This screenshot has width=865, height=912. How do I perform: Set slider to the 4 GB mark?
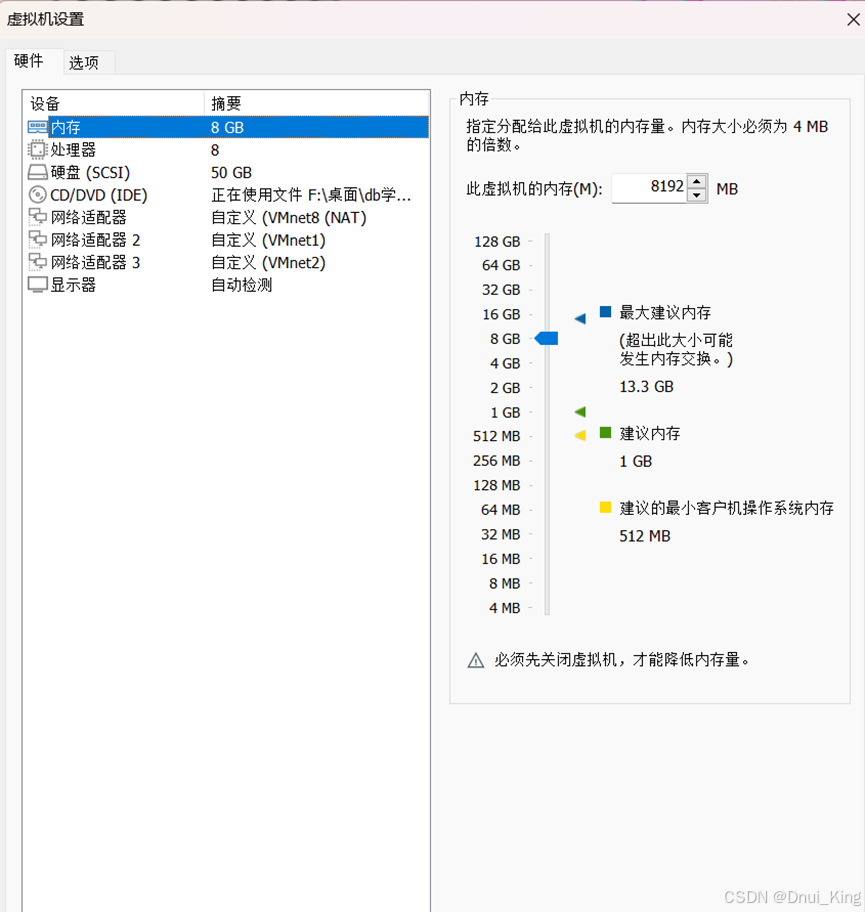point(547,364)
